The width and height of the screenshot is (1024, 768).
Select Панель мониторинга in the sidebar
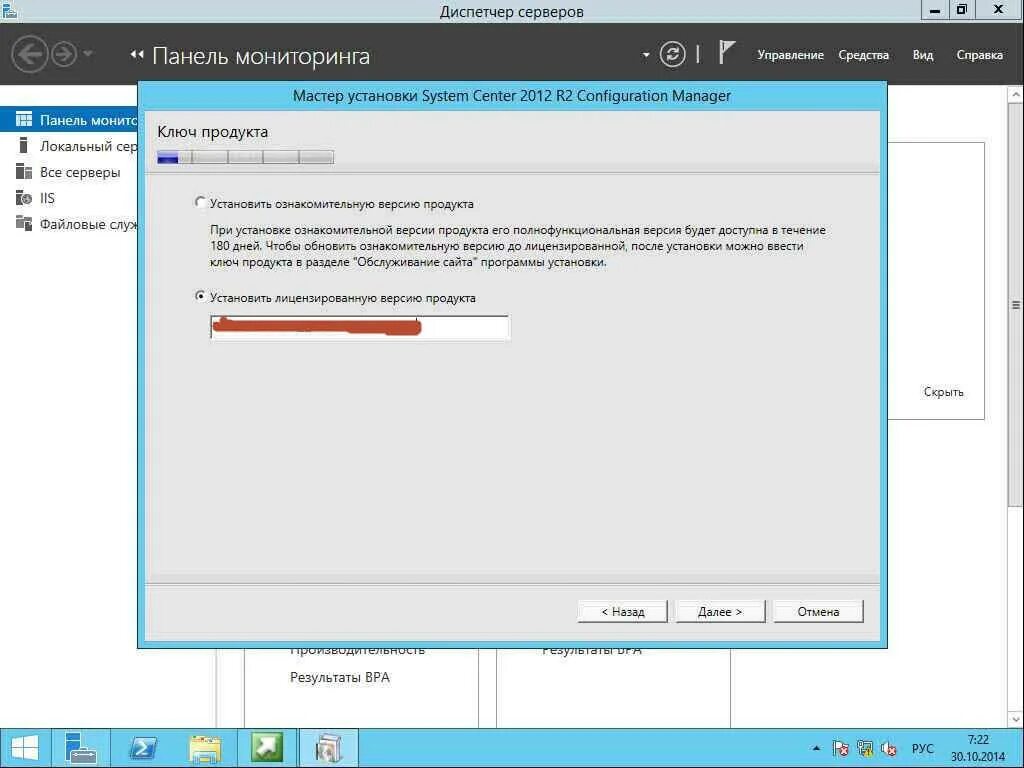[69, 120]
